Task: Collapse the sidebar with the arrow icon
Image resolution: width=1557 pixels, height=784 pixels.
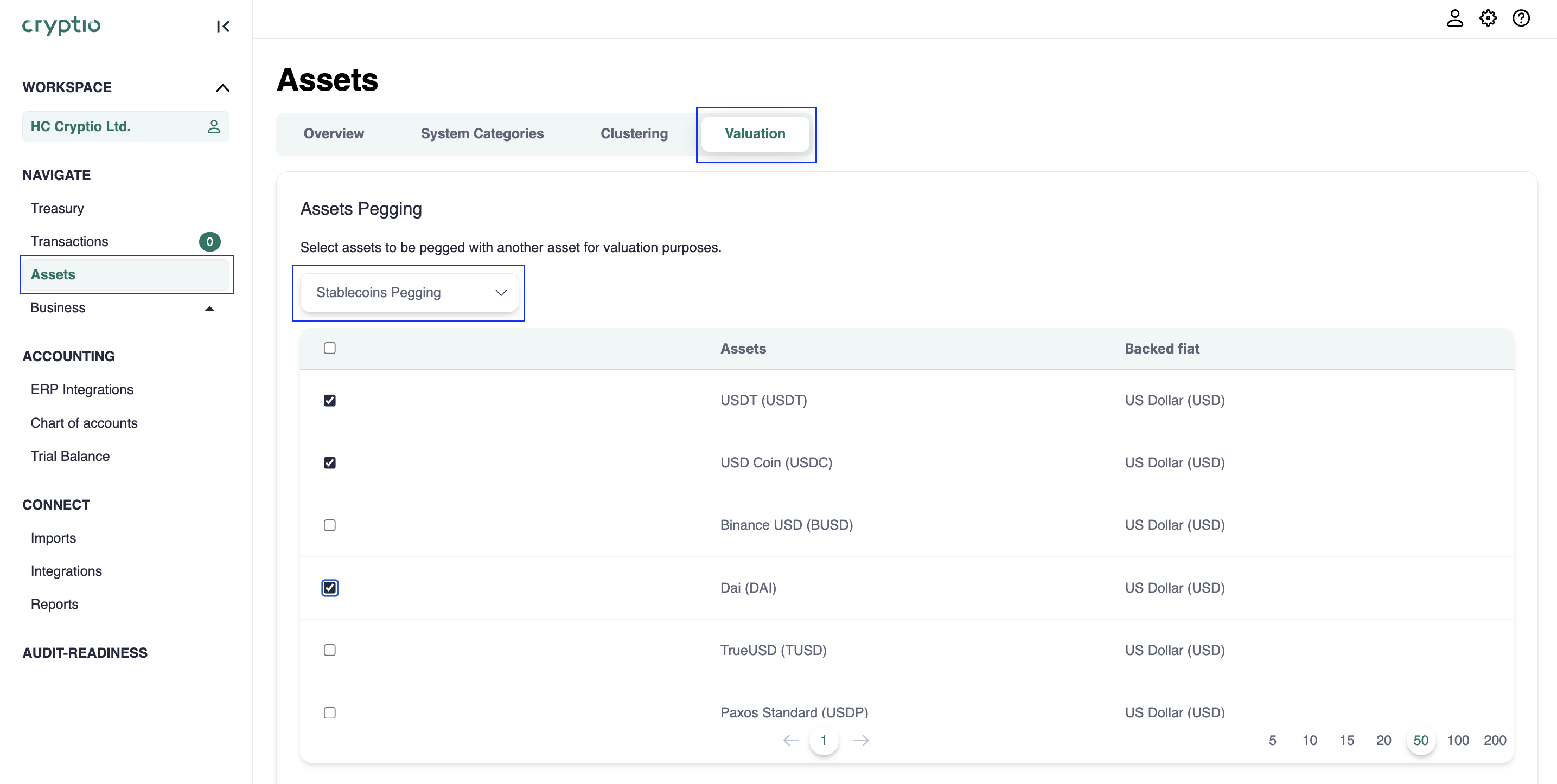Action: click(x=223, y=26)
